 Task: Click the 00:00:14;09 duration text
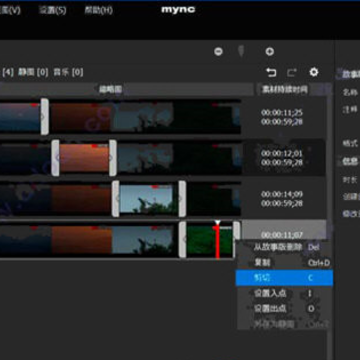pos(282,194)
